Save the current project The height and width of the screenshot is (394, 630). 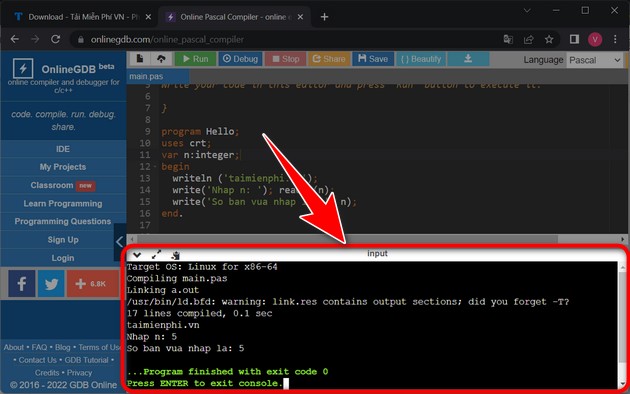tap(373, 59)
